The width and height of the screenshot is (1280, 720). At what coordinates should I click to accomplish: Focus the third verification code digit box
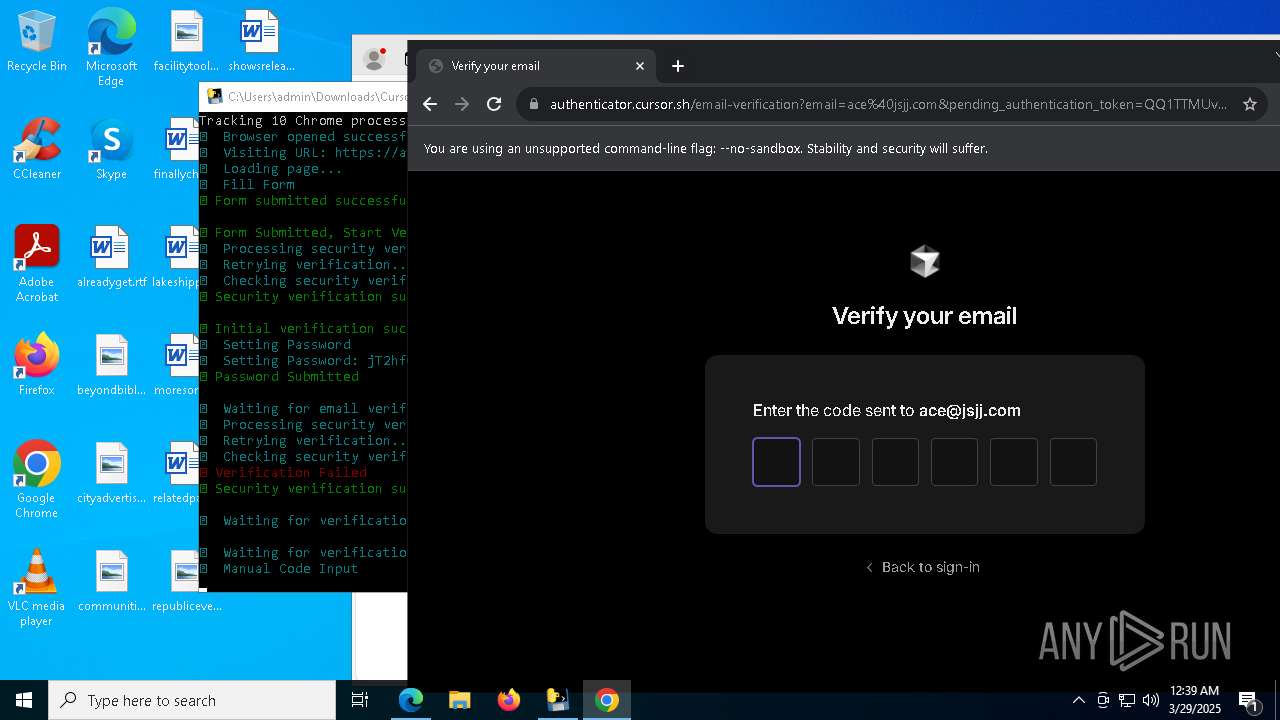point(895,462)
